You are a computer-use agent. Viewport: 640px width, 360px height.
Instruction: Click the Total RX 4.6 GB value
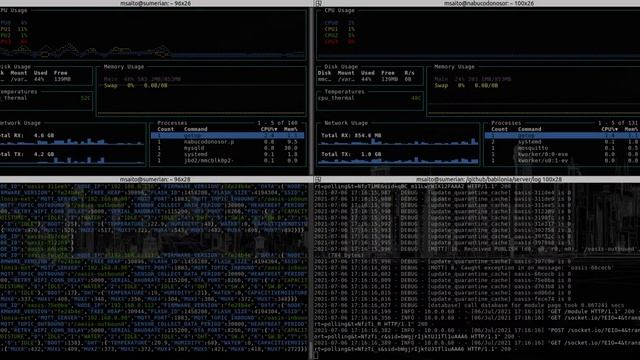coord(44,136)
